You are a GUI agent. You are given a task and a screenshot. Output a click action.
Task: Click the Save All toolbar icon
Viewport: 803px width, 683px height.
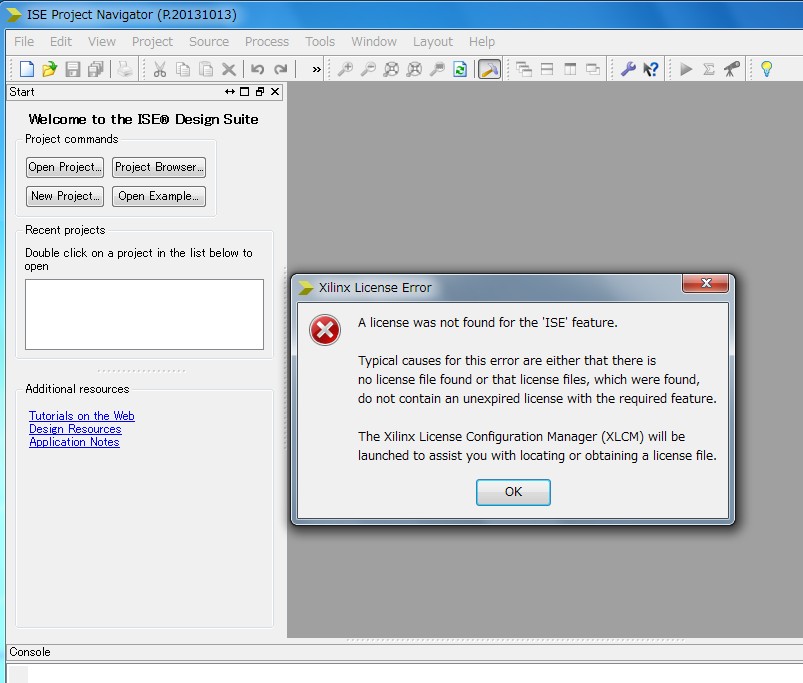pos(96,69)
